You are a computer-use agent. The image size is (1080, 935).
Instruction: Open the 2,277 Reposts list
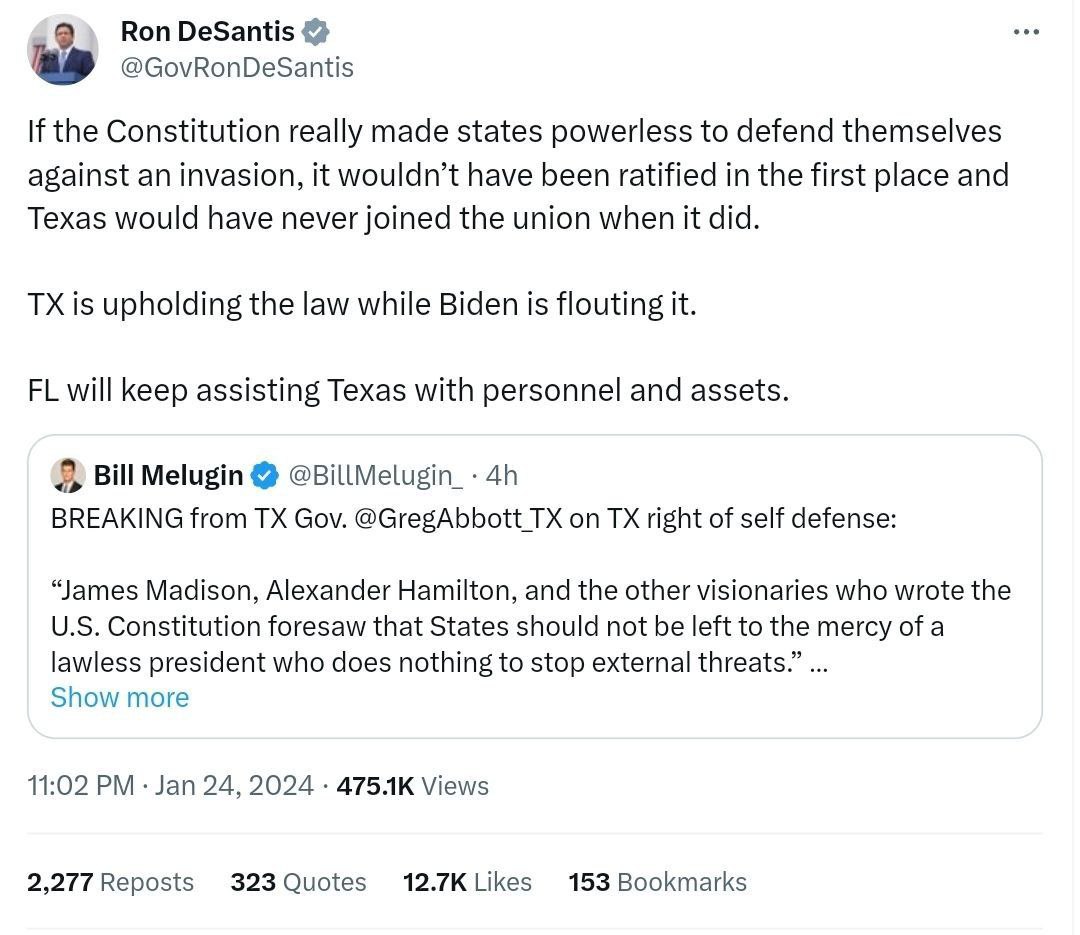point(110,882)
